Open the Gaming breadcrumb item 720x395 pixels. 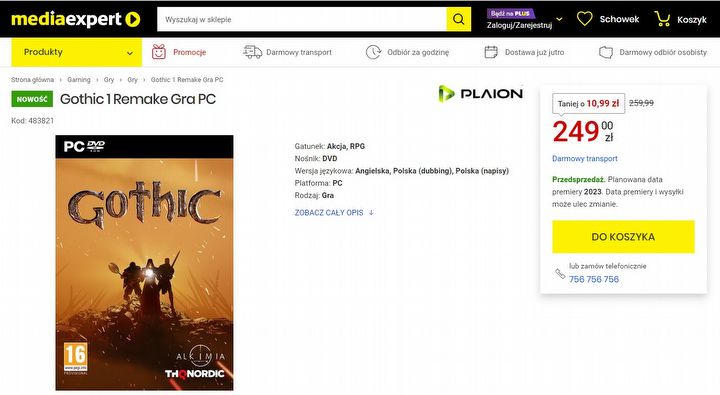[79, 79]
